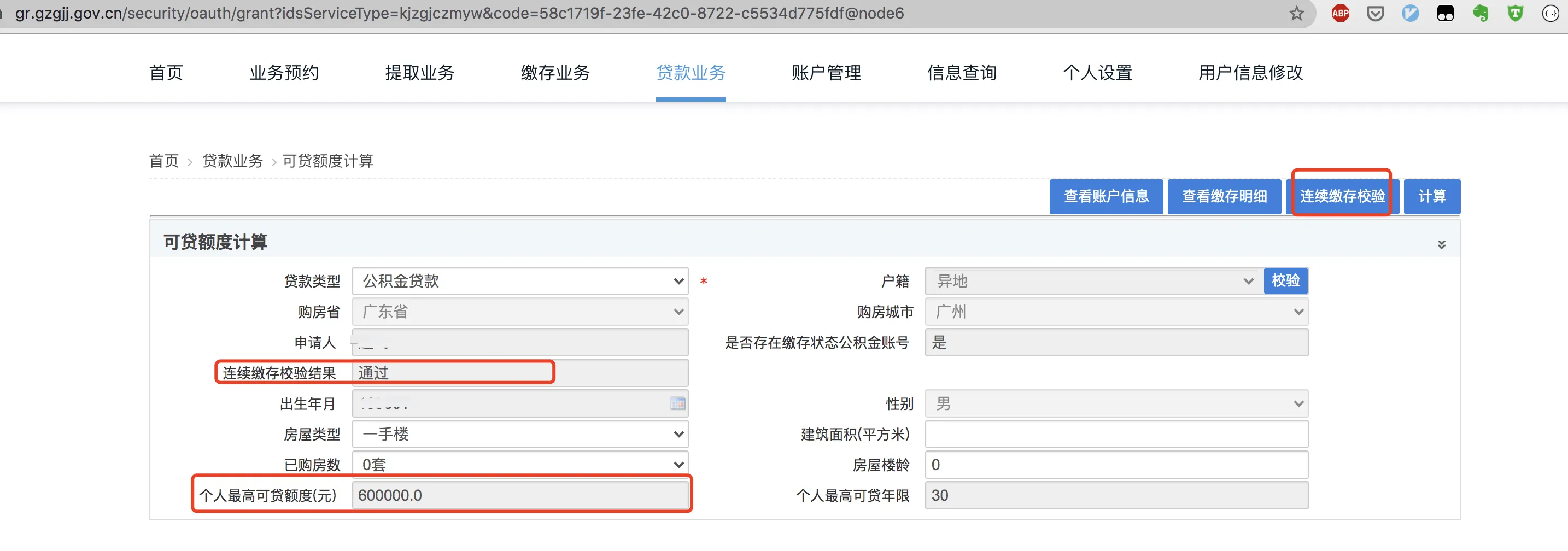
Task: Open the 个人设置 nav tab
Action: [x=1097, y=73]
